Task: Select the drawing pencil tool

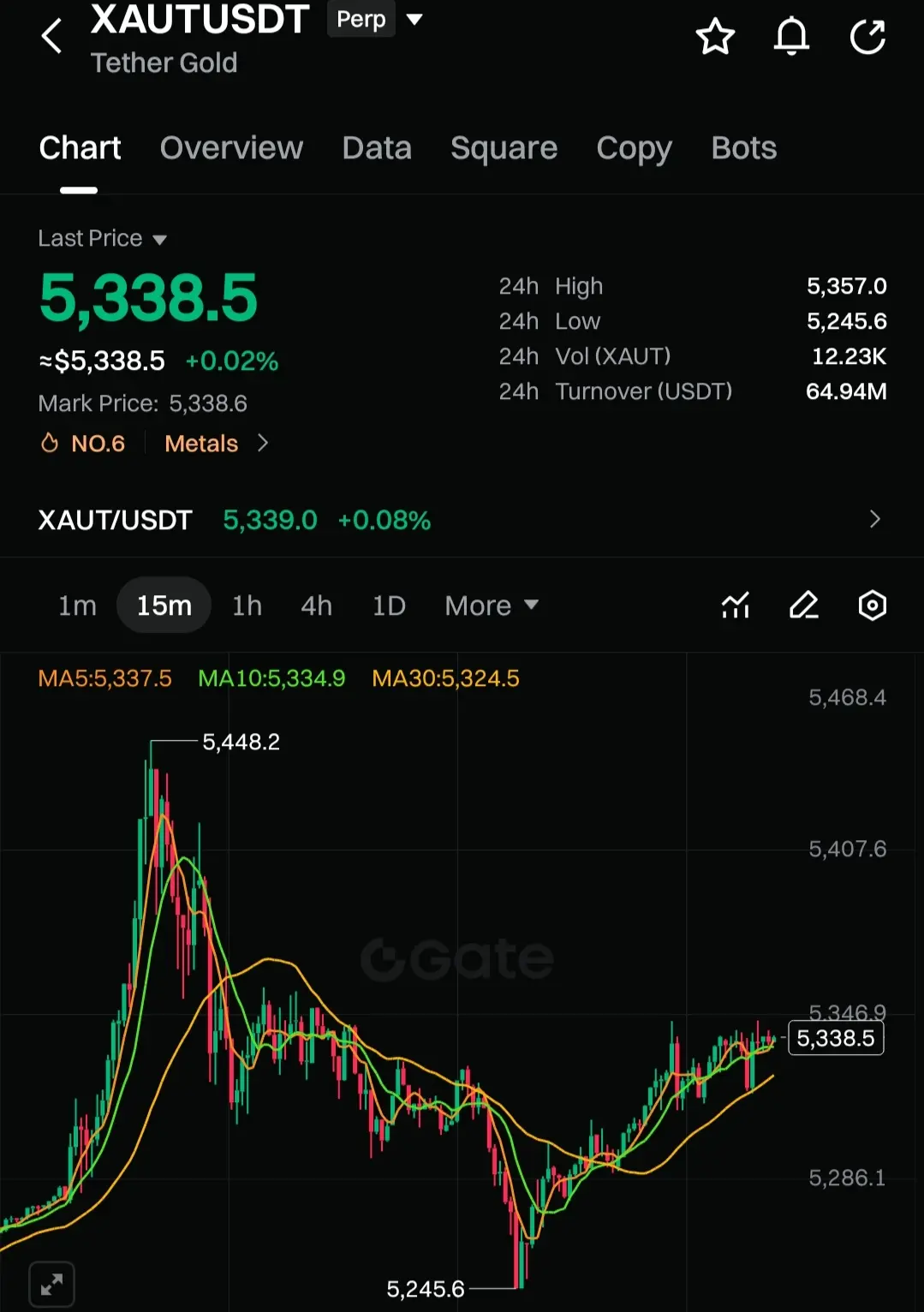Action: (803, 605)
